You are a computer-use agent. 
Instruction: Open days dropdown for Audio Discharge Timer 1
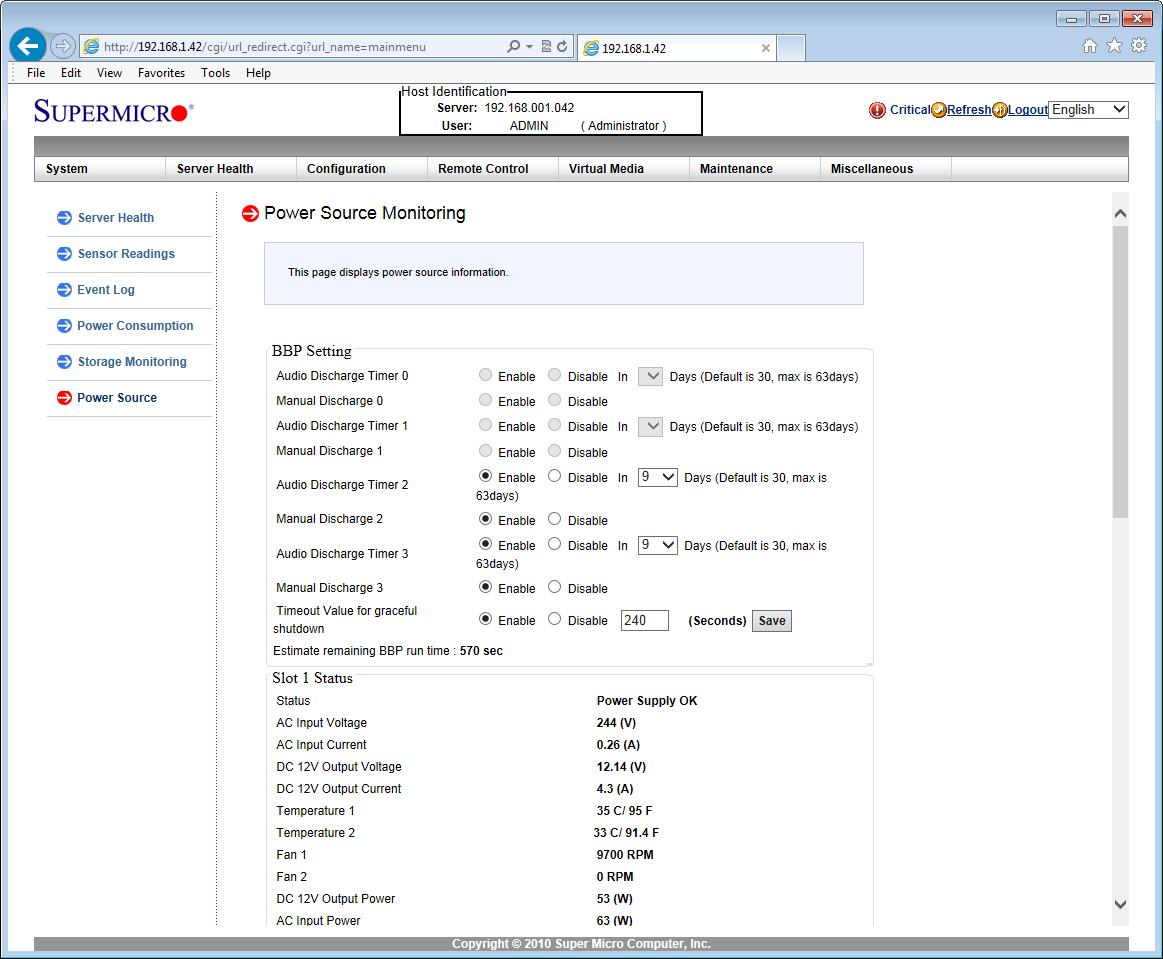click(650, 426)
